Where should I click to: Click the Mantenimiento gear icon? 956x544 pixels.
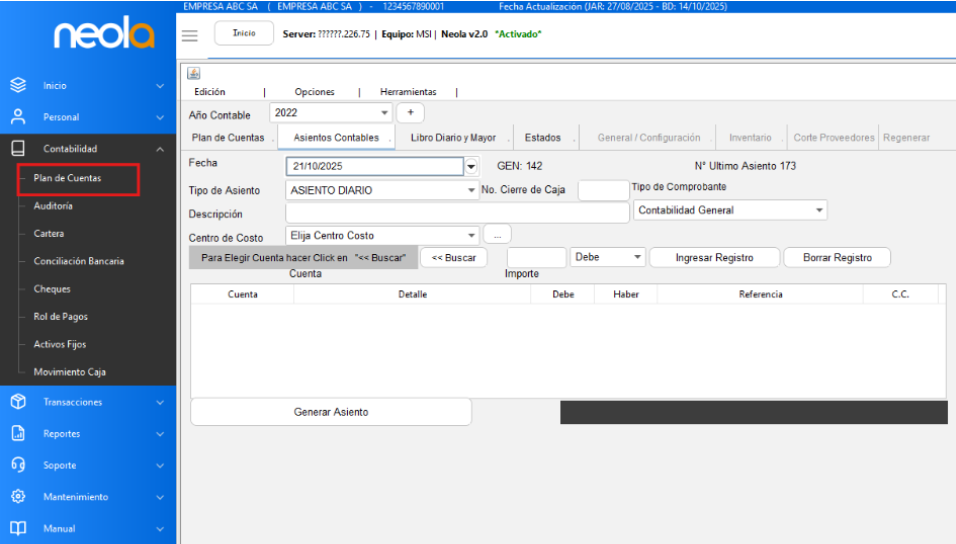pyautogui.click(x=17, y=497)
